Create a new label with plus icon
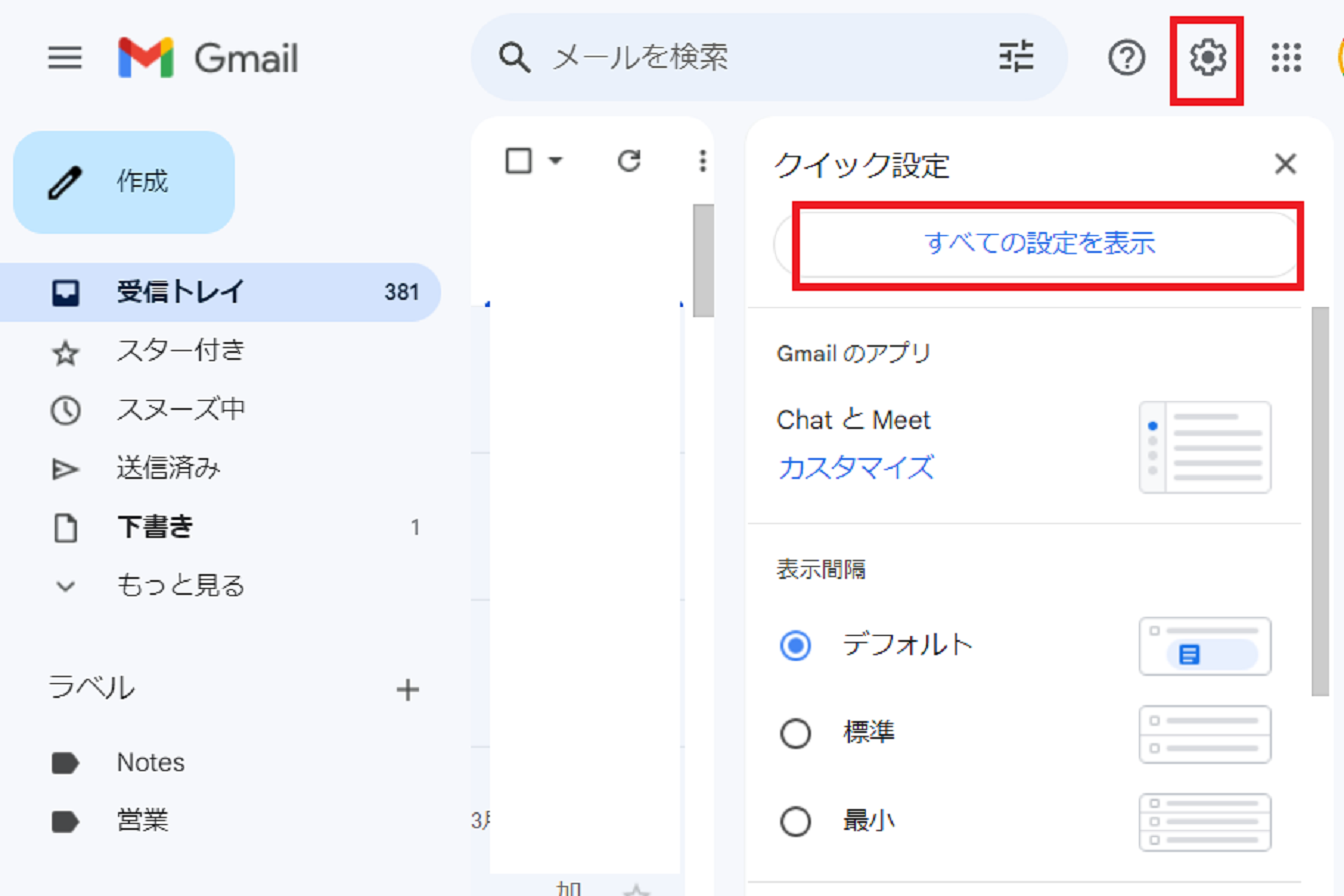The height and width of the screenshot is (896, 1344). [x=407, y=689]
